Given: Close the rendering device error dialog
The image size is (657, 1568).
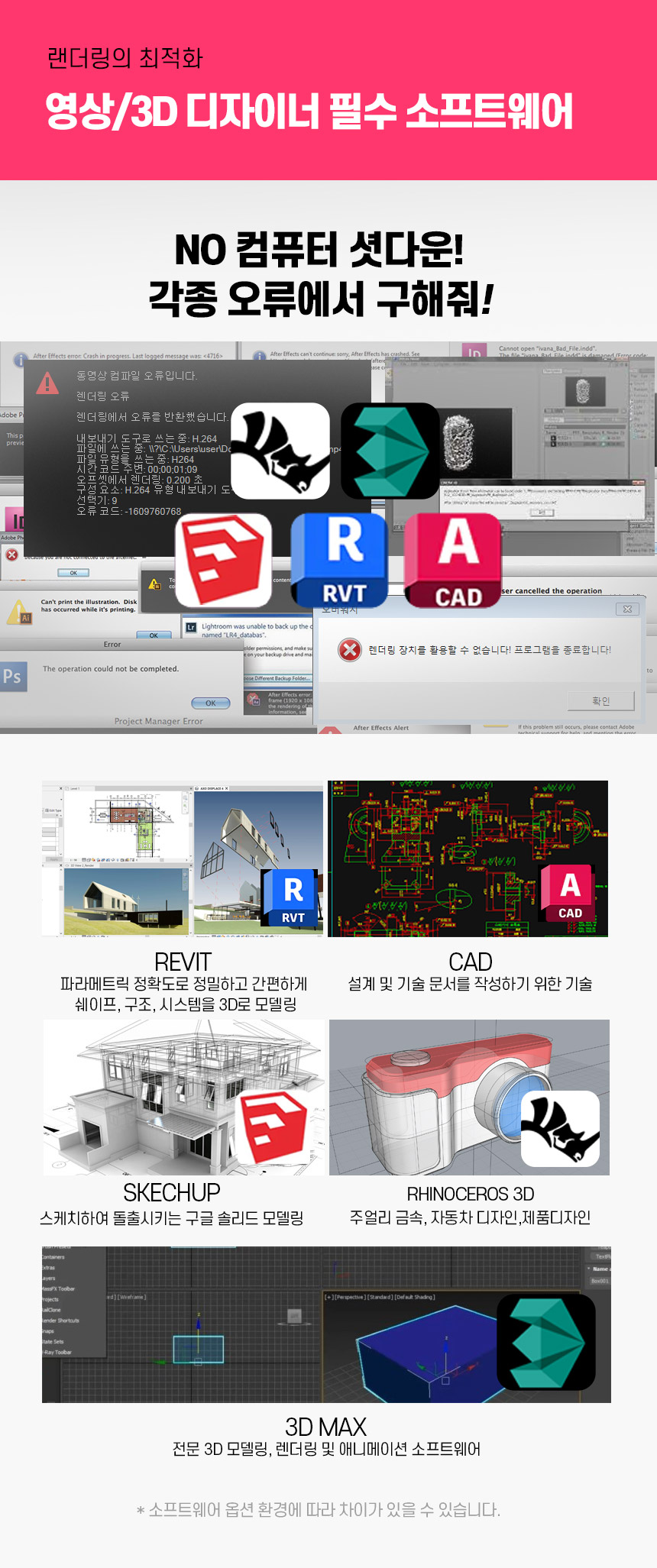Looking at the screenshot, I should (627, 609).
